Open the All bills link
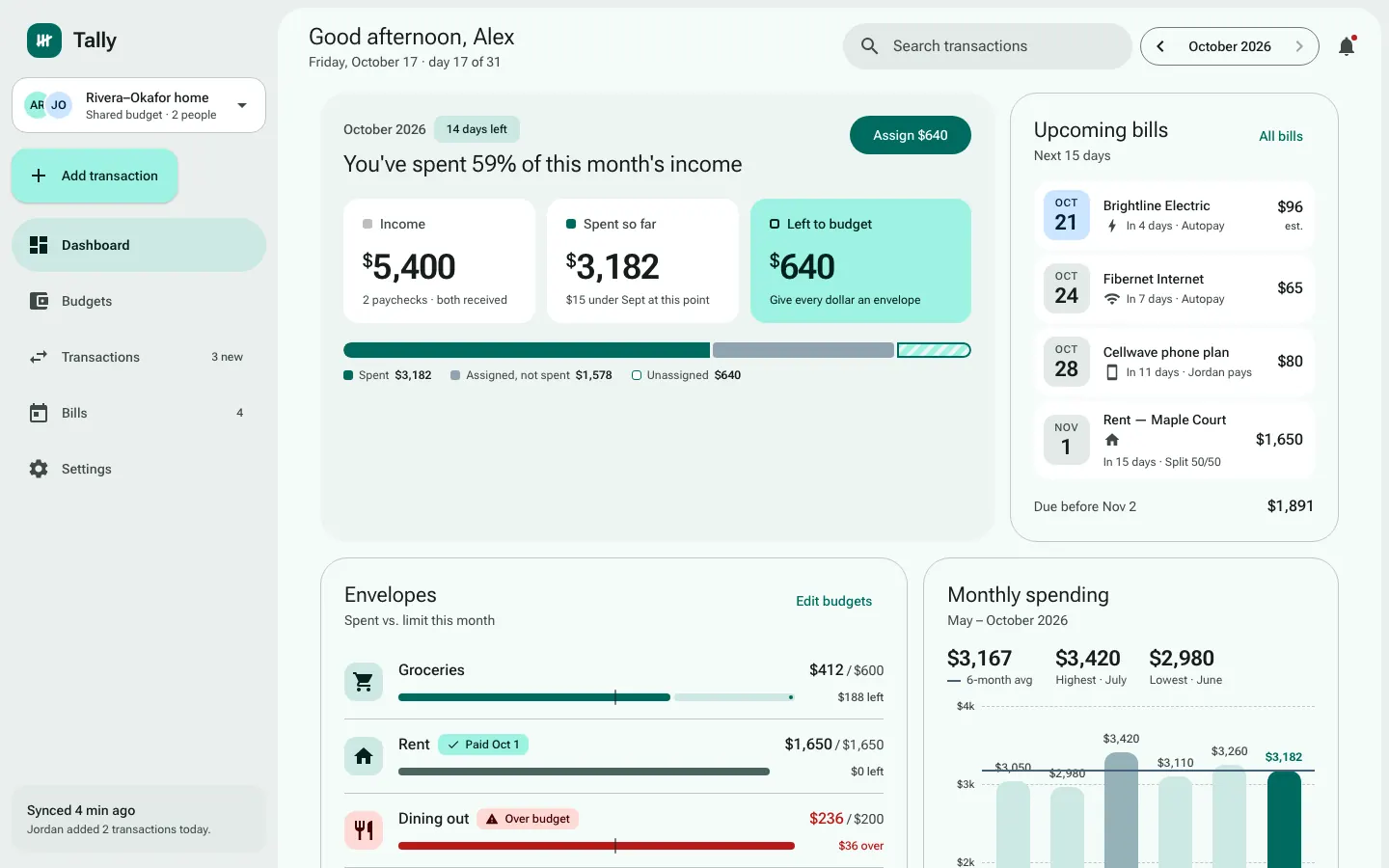Viewport: 1389px width, 868px height. pyautogui.click(x=1281, y=136)
